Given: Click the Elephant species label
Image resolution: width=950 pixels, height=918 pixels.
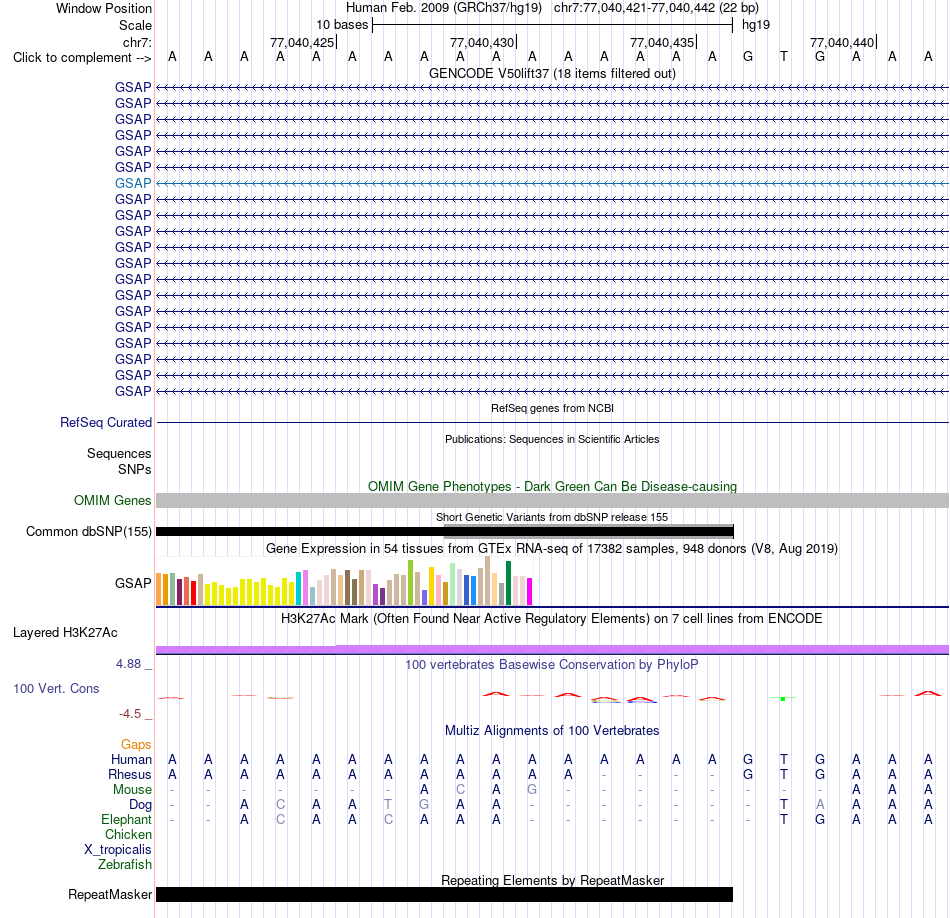Looking at the screenshot, I should pyautogui.click(x=126, y=820).
